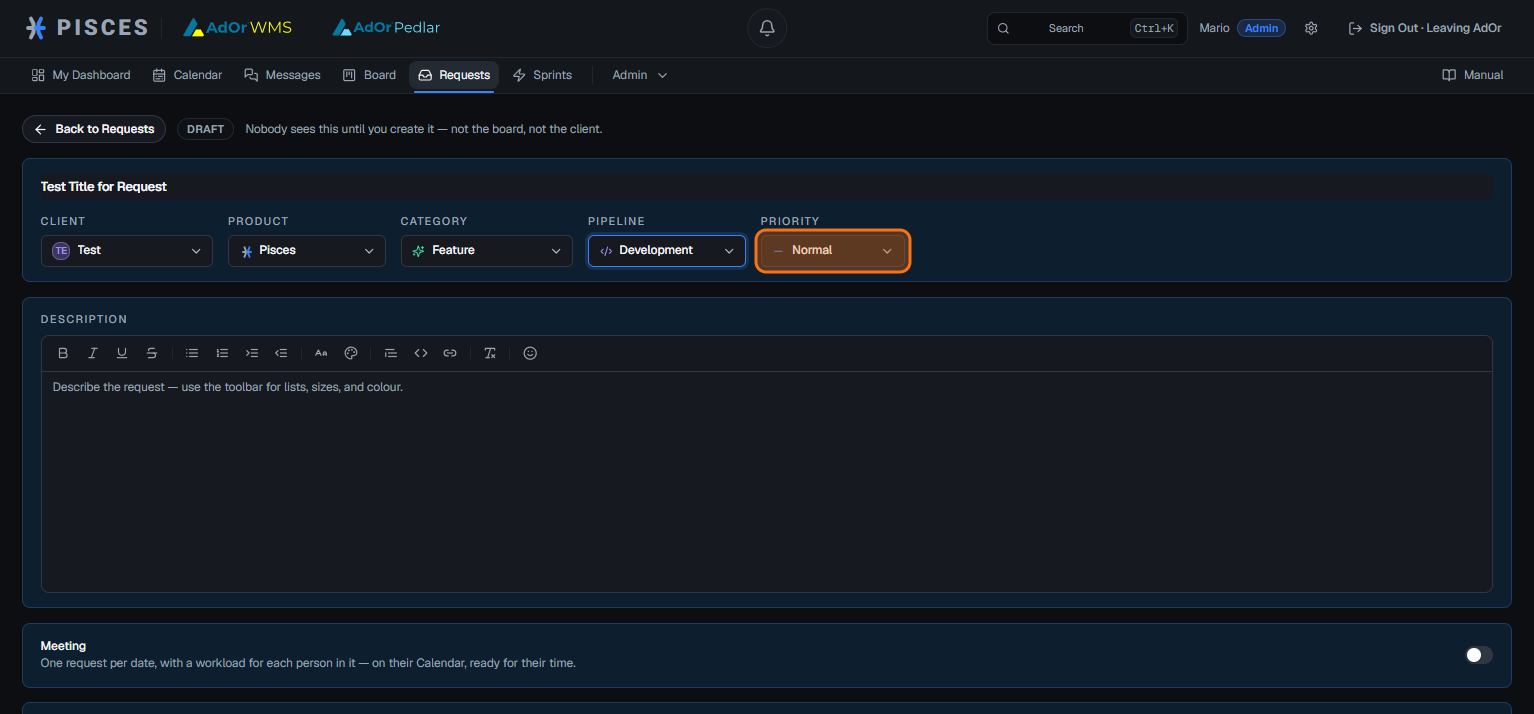Insert a code block in description

coord(421,353)
